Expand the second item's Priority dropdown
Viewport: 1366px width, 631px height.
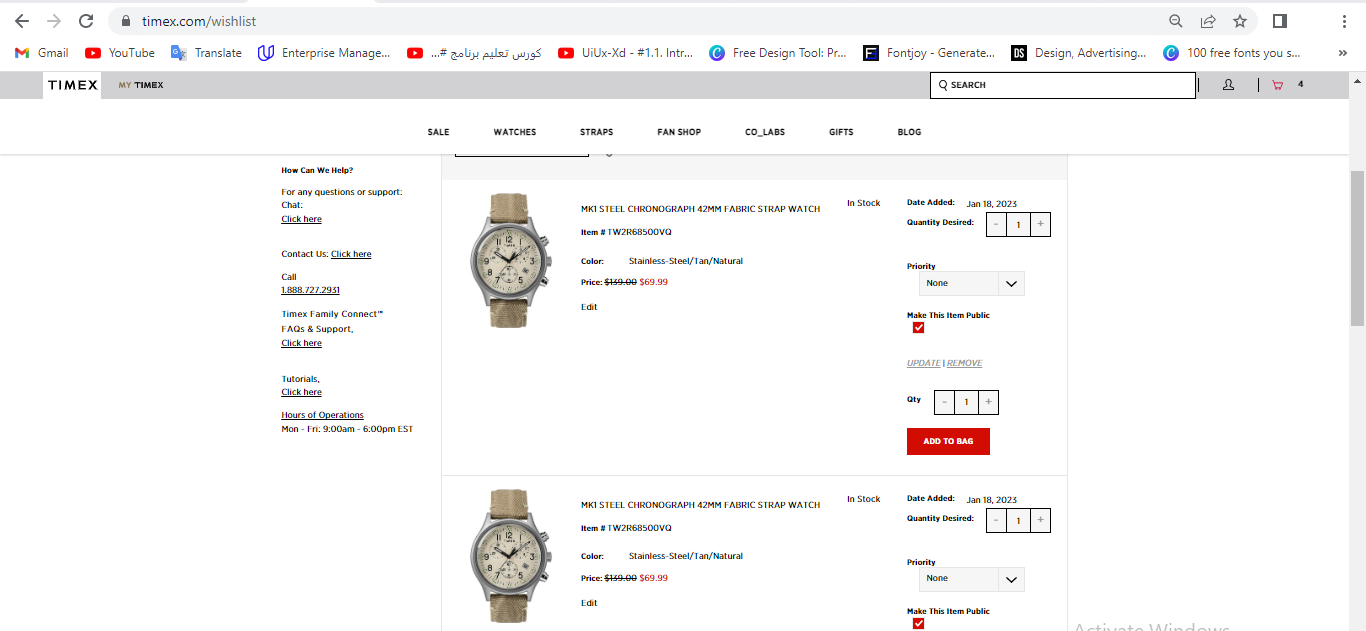971,579
